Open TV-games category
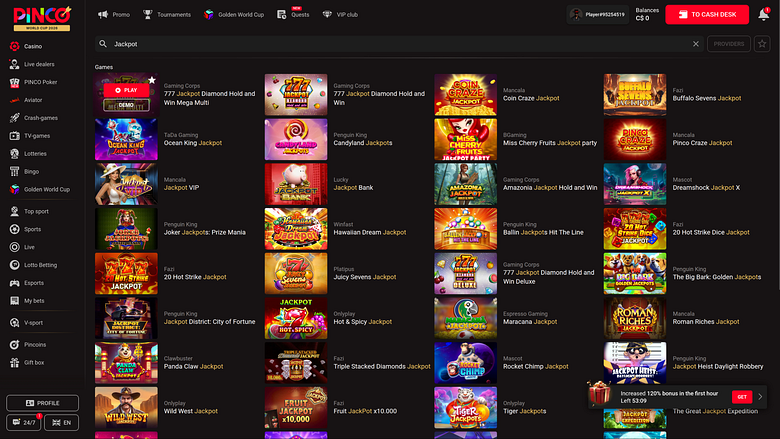The image size is (780, 439). coord(30,136)
